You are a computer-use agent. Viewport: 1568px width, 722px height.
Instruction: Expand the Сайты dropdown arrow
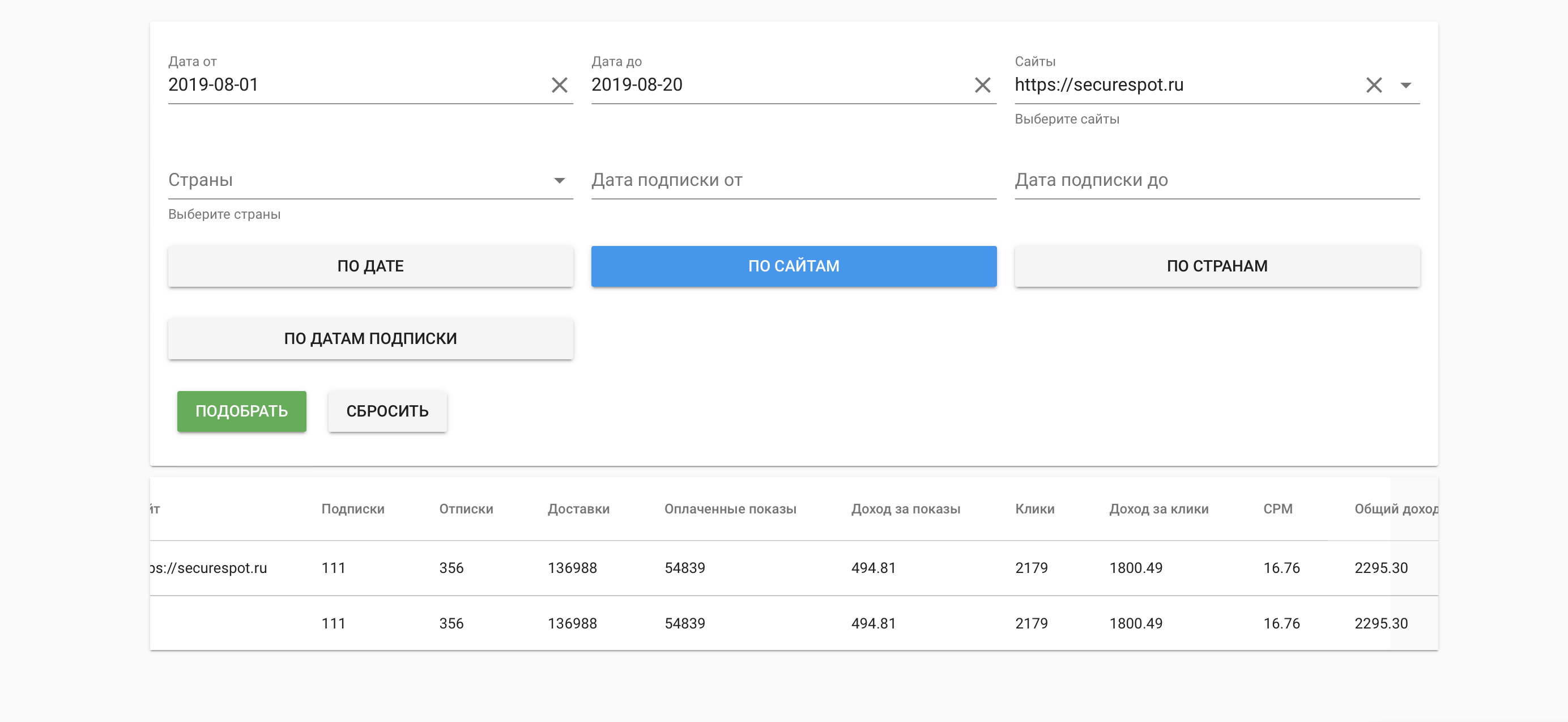pos(1405,84)
